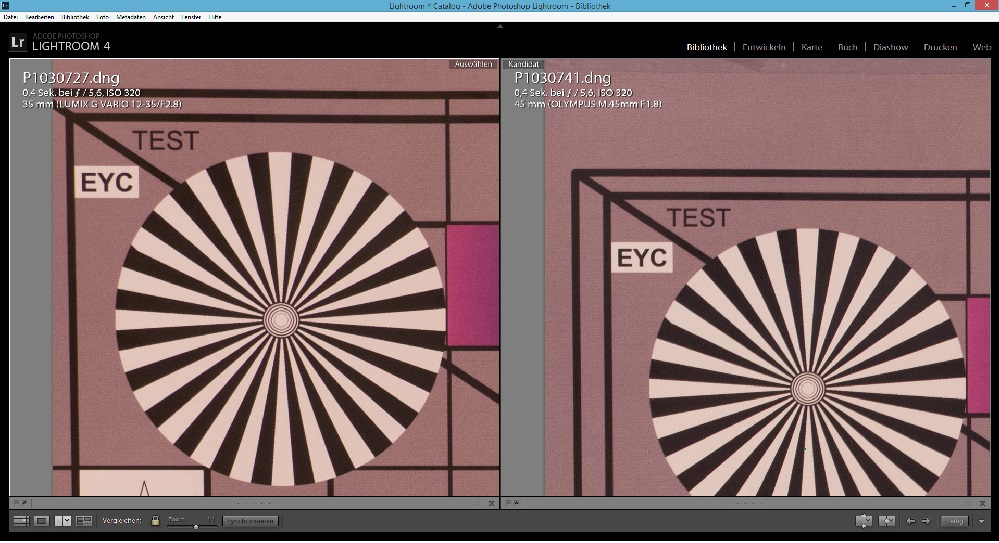Toggle the zoom link lock icon

pyautogui.click(x=155, y=521)
